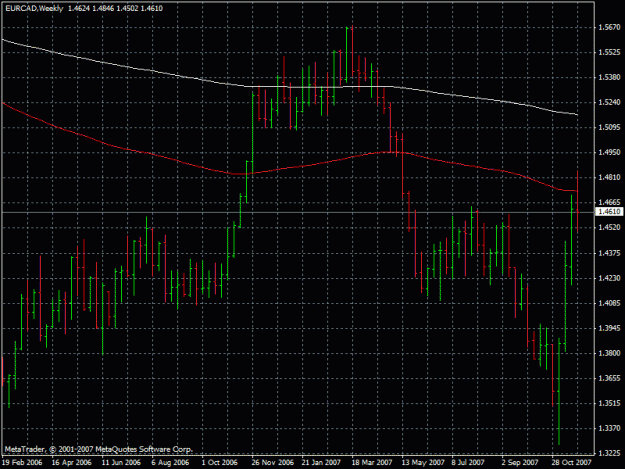The width and height of the screenshot is (625, 469).
Task: Click the 1.3370 price axis label
Action: [609, 428]
